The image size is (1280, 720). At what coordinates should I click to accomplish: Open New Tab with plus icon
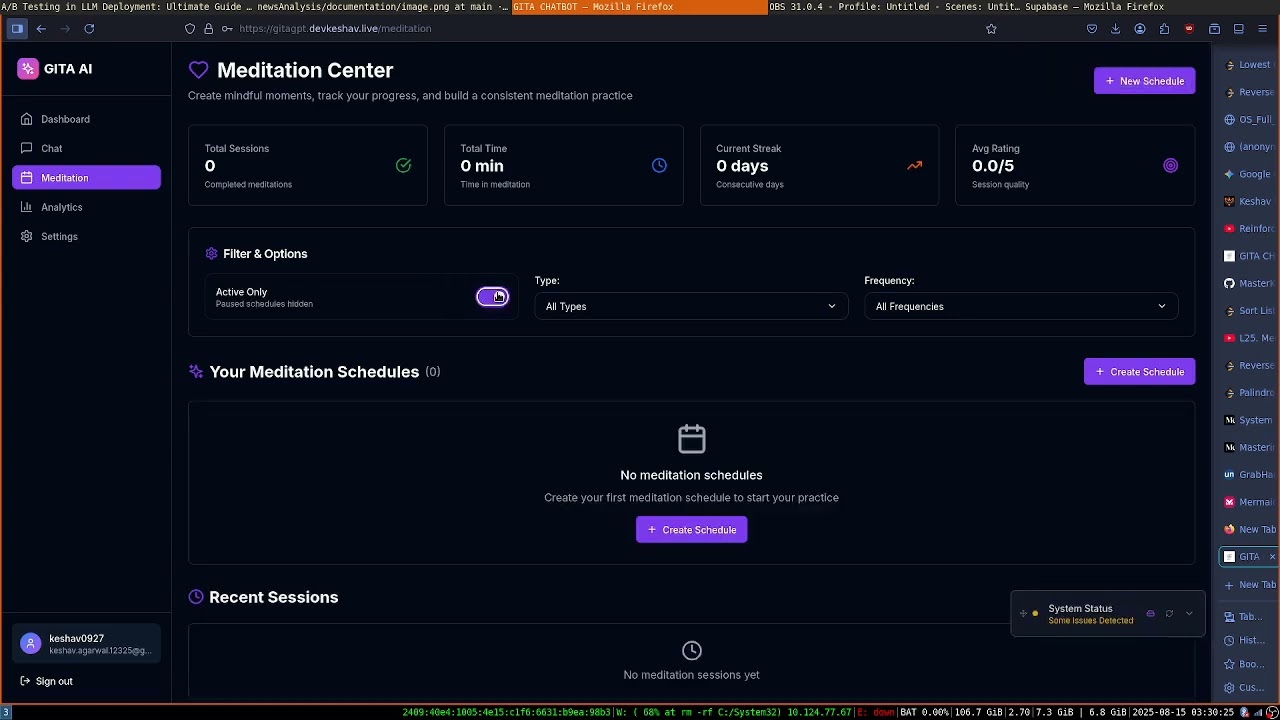coord(1249,585)
